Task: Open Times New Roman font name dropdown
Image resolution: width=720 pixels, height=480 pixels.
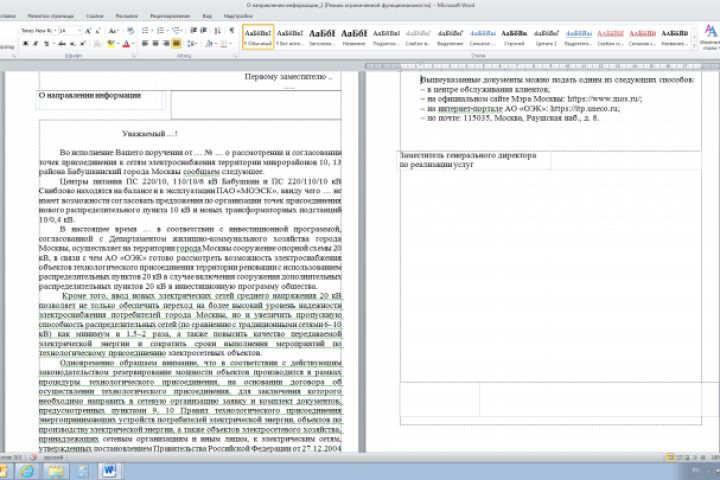Action: 56,31
